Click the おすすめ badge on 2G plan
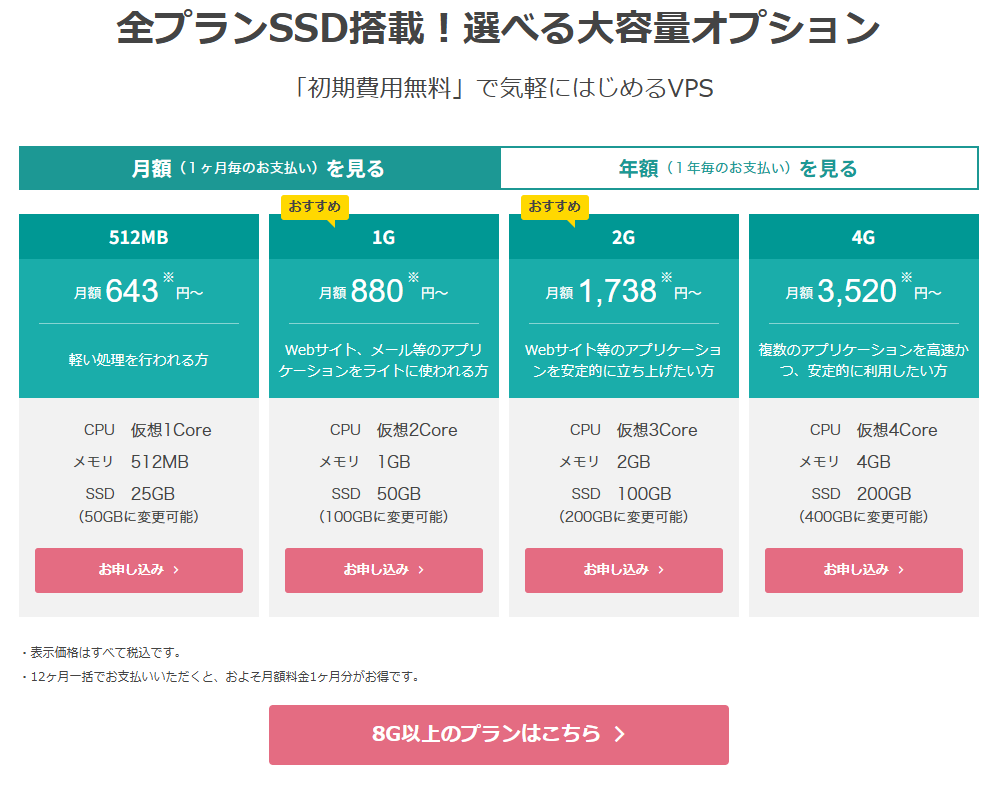Screen dimensions: 995x787 (x=554, y=206)
